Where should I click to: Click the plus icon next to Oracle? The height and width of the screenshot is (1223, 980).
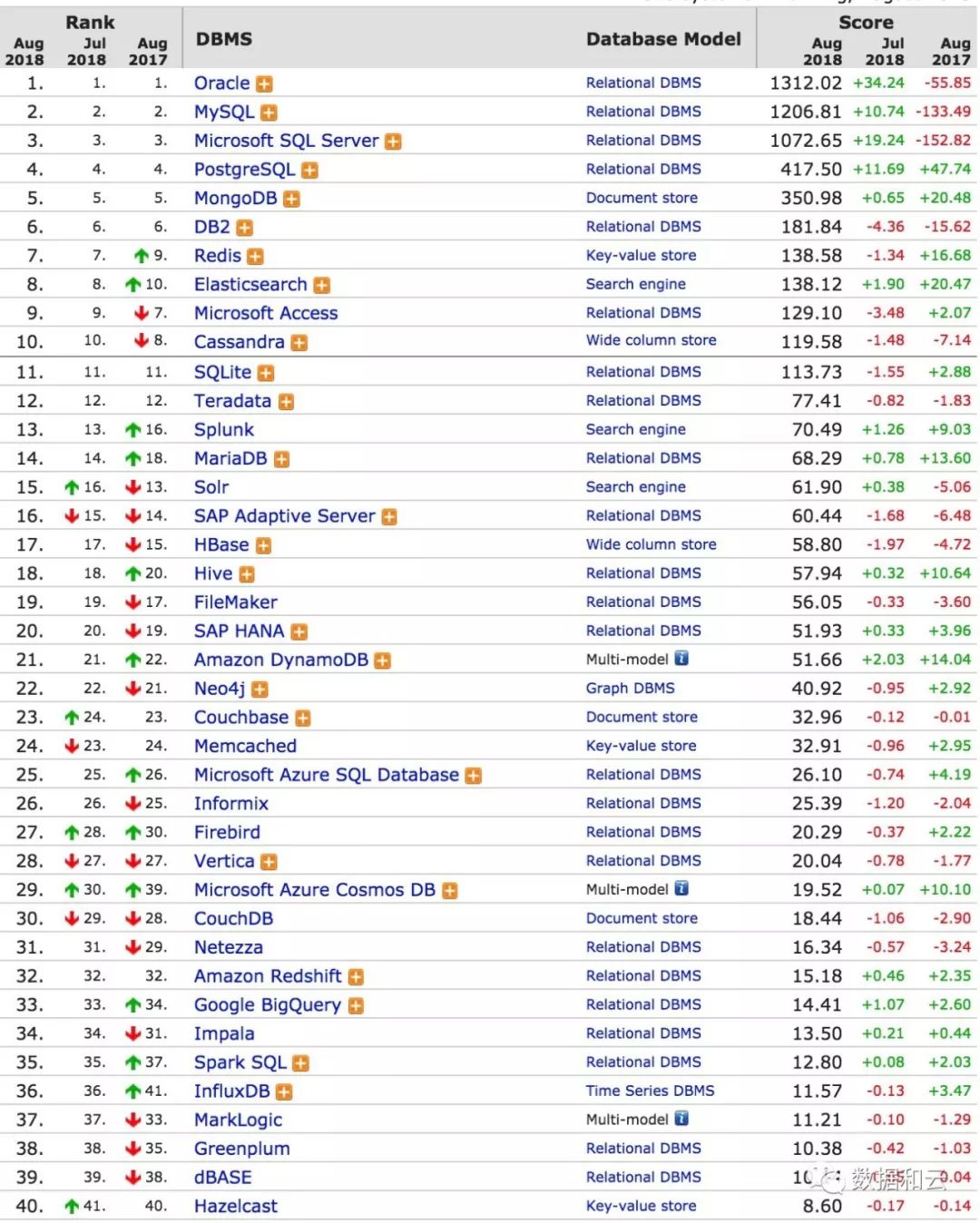[x=264, y=84]
